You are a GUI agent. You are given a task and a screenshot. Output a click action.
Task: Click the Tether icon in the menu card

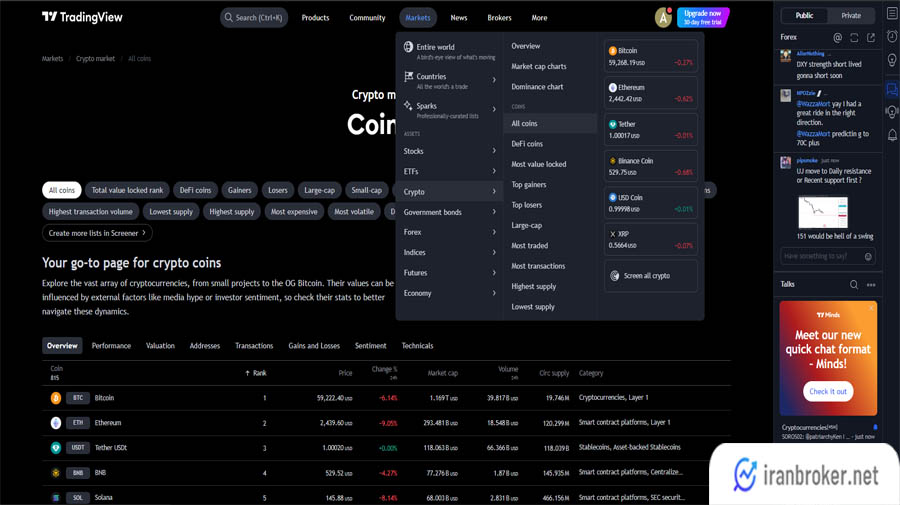(x=612, y=124)
